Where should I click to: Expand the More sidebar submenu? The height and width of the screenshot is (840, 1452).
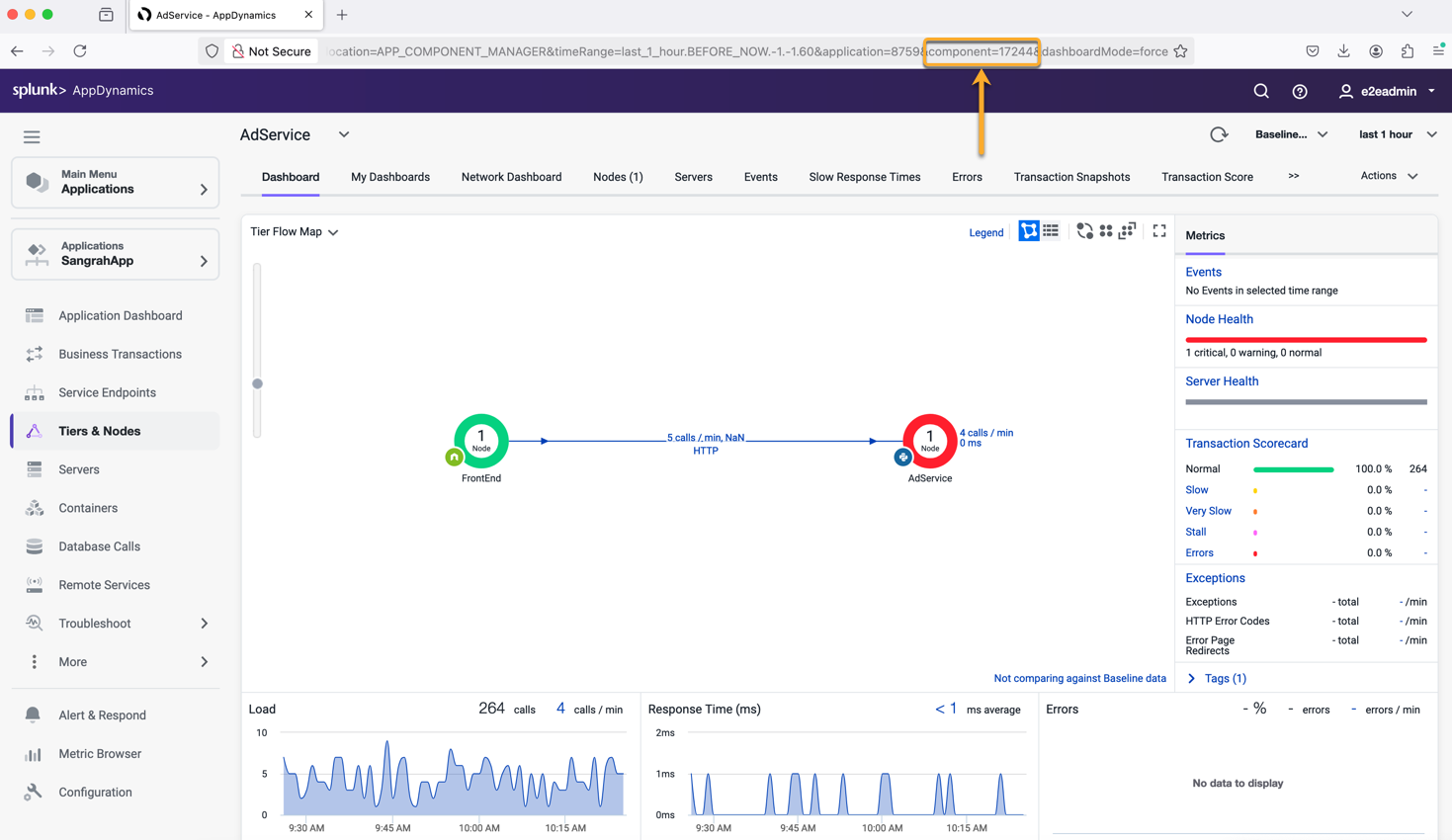(x=205, y=662)
